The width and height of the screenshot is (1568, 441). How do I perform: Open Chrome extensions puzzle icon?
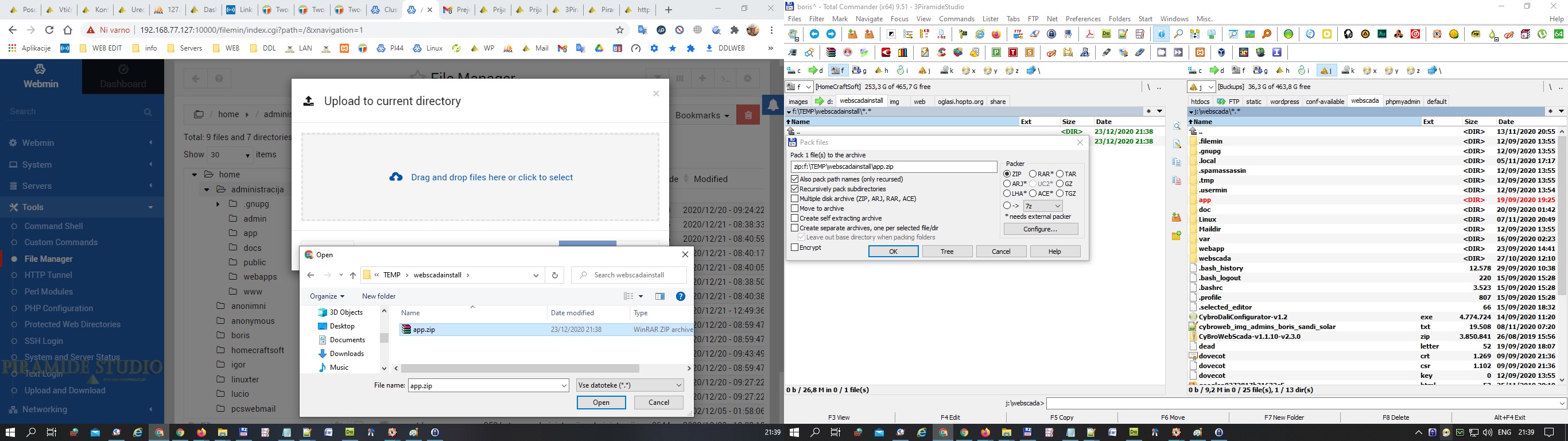(735, 30)
